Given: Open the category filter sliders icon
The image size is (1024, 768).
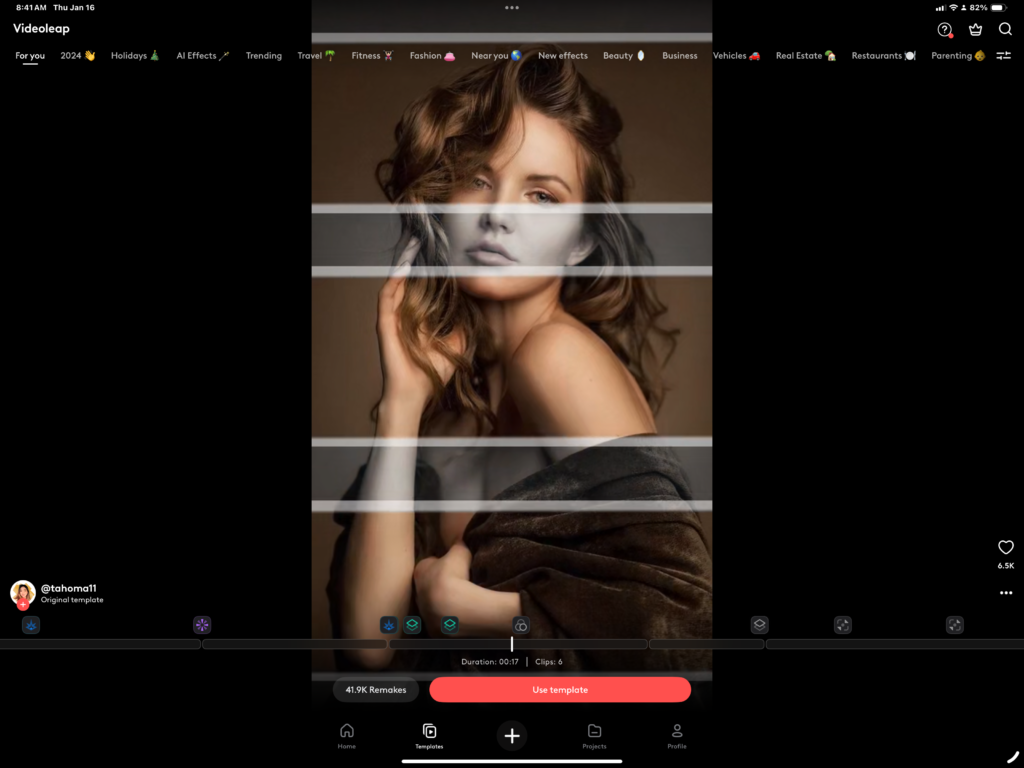Looking at the screenshot, I should (x=1003, y=56).
